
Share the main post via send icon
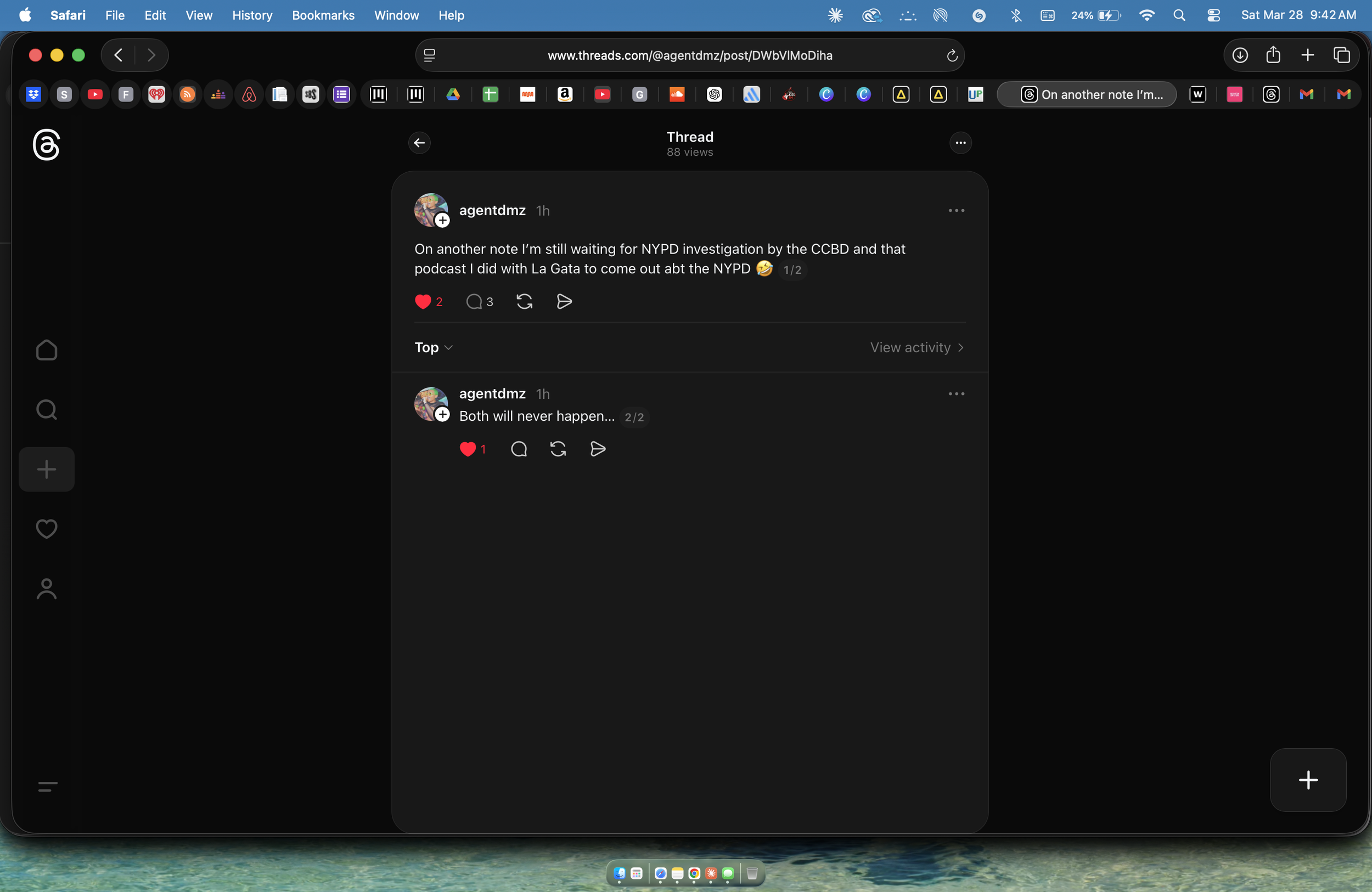pyautogui.click(x=564, y=301)
